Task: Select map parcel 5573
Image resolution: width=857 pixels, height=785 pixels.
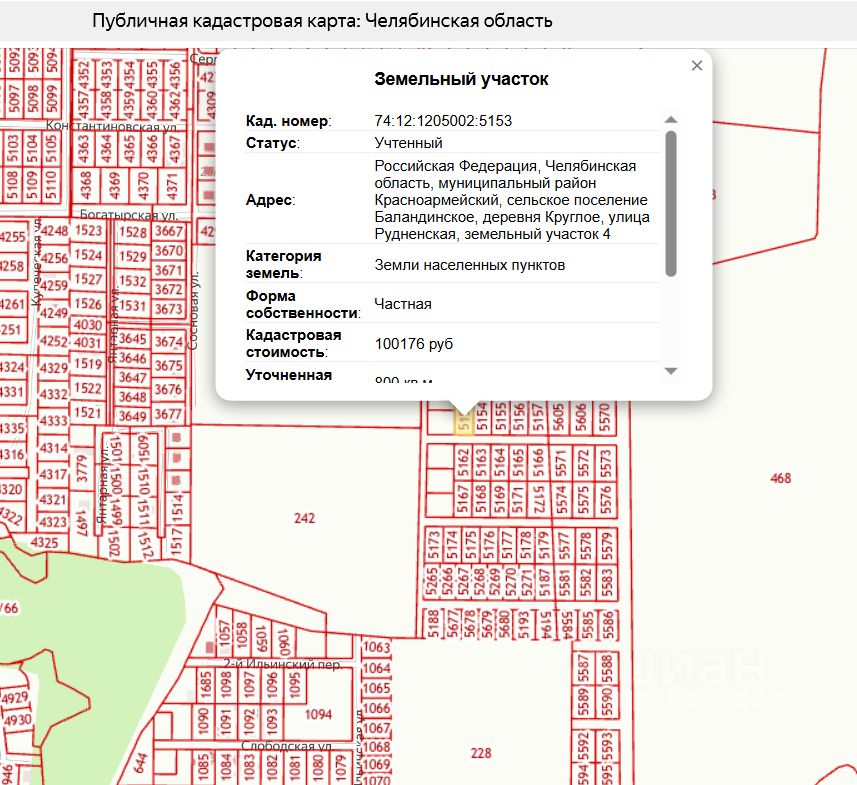Action: pos(606,462)
